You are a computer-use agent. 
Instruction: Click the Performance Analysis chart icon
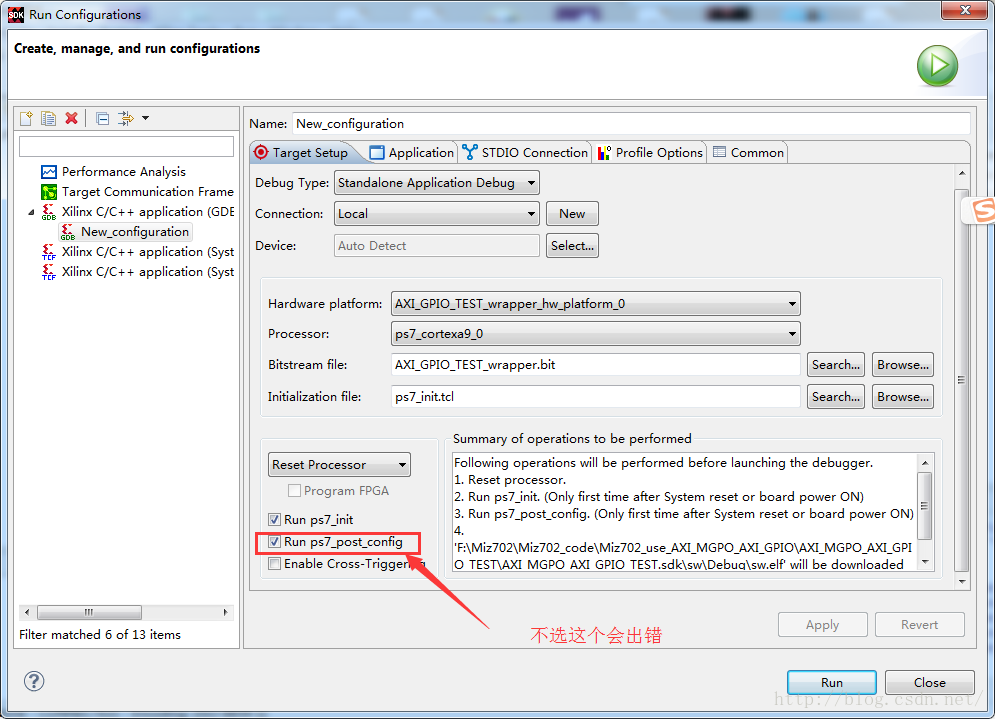[49, 172]
